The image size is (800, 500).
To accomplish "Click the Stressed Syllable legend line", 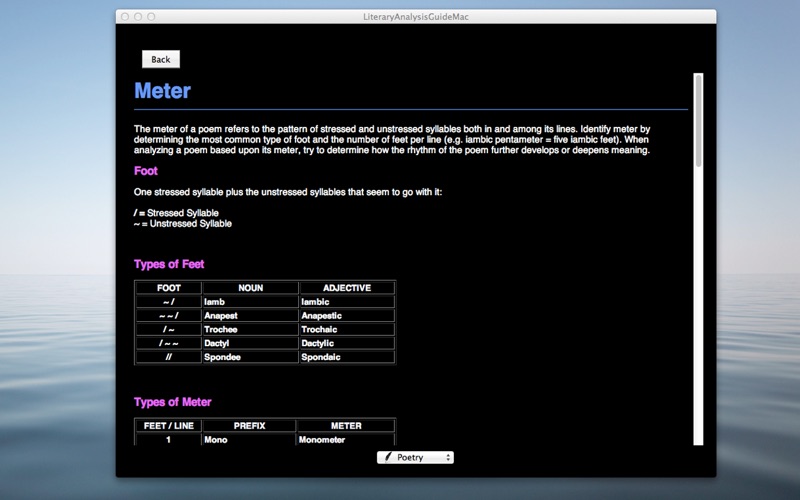I will (176, 213).
